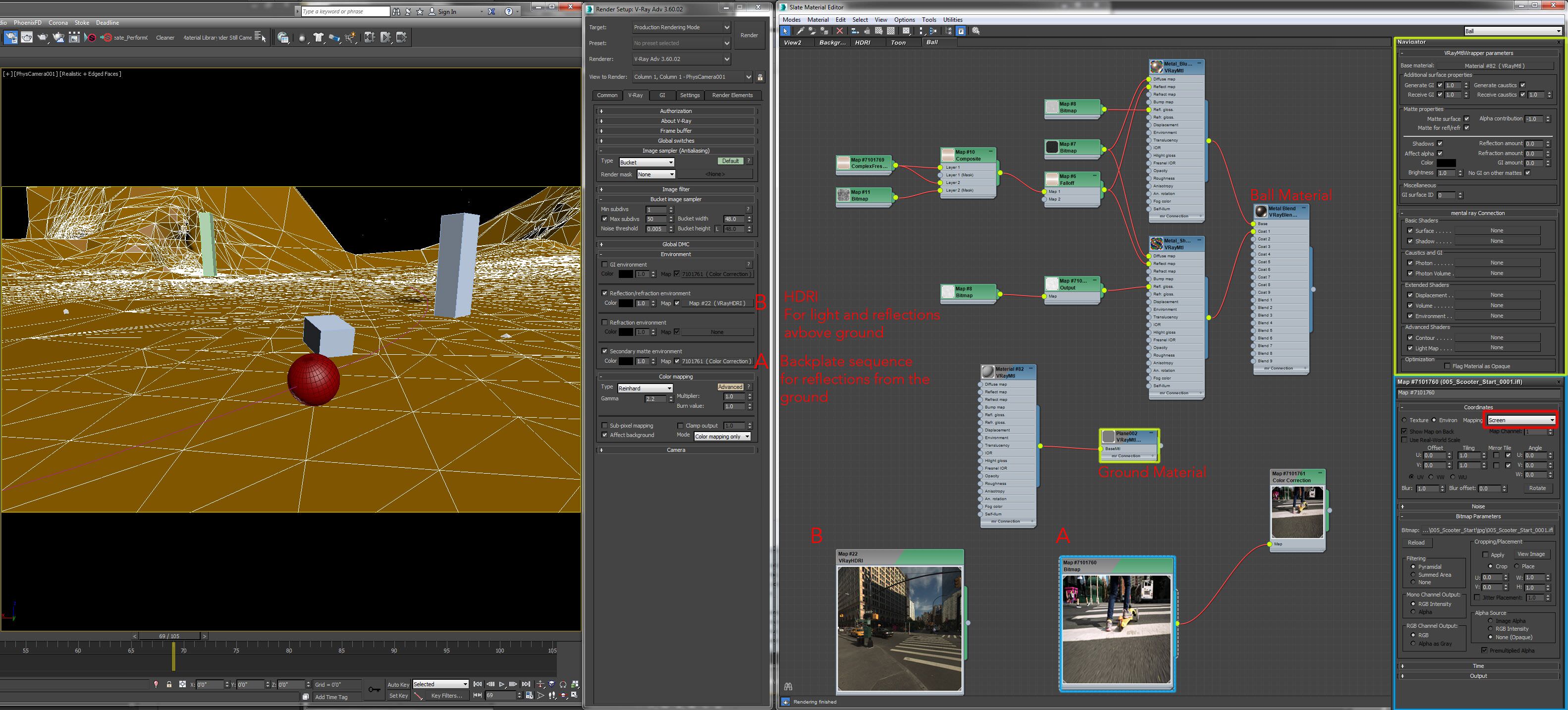Screen dimensions: 1568x710
Task: Click the Default image sampler button
Action: point(730,161)
